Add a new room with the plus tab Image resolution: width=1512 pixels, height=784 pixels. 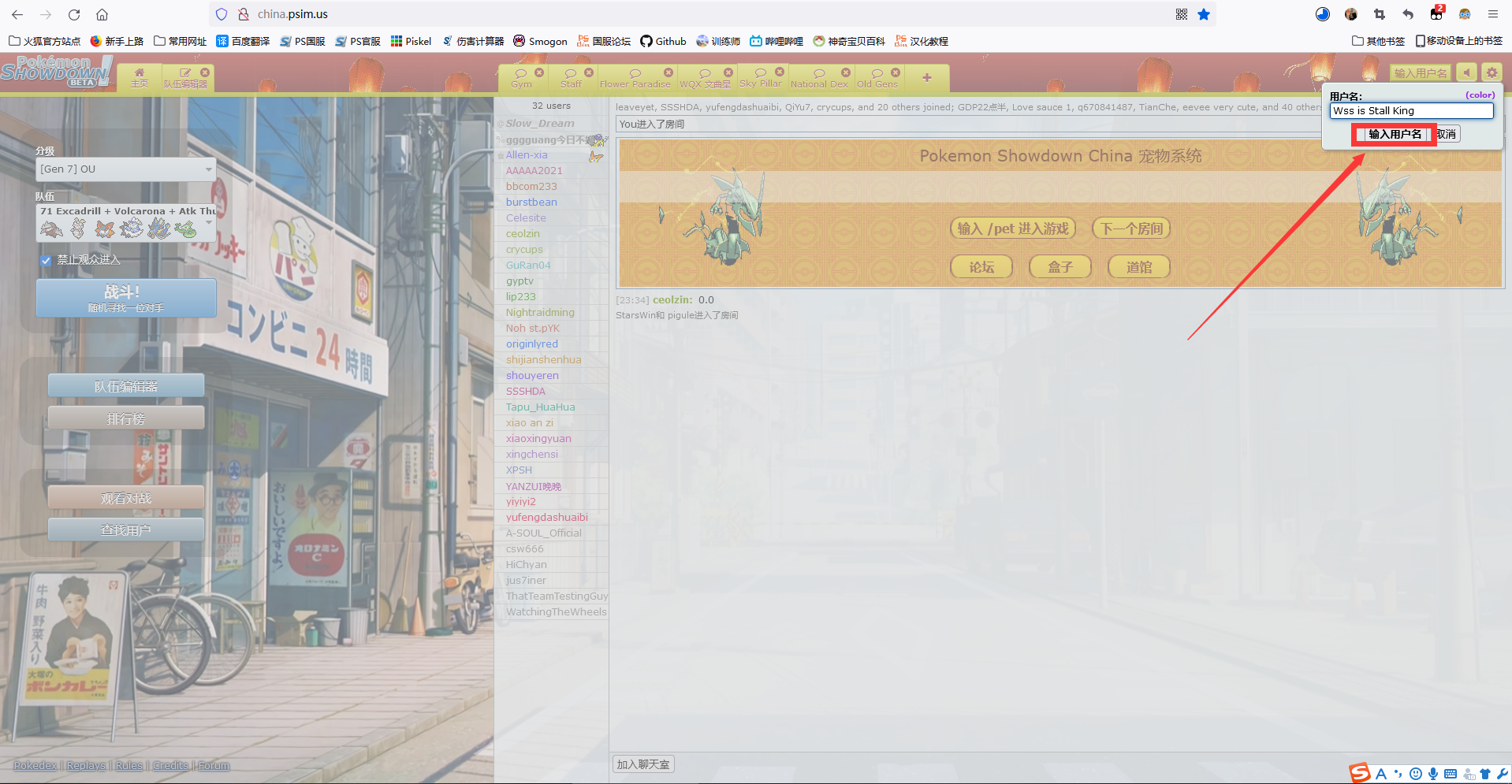tap(927, 77)
